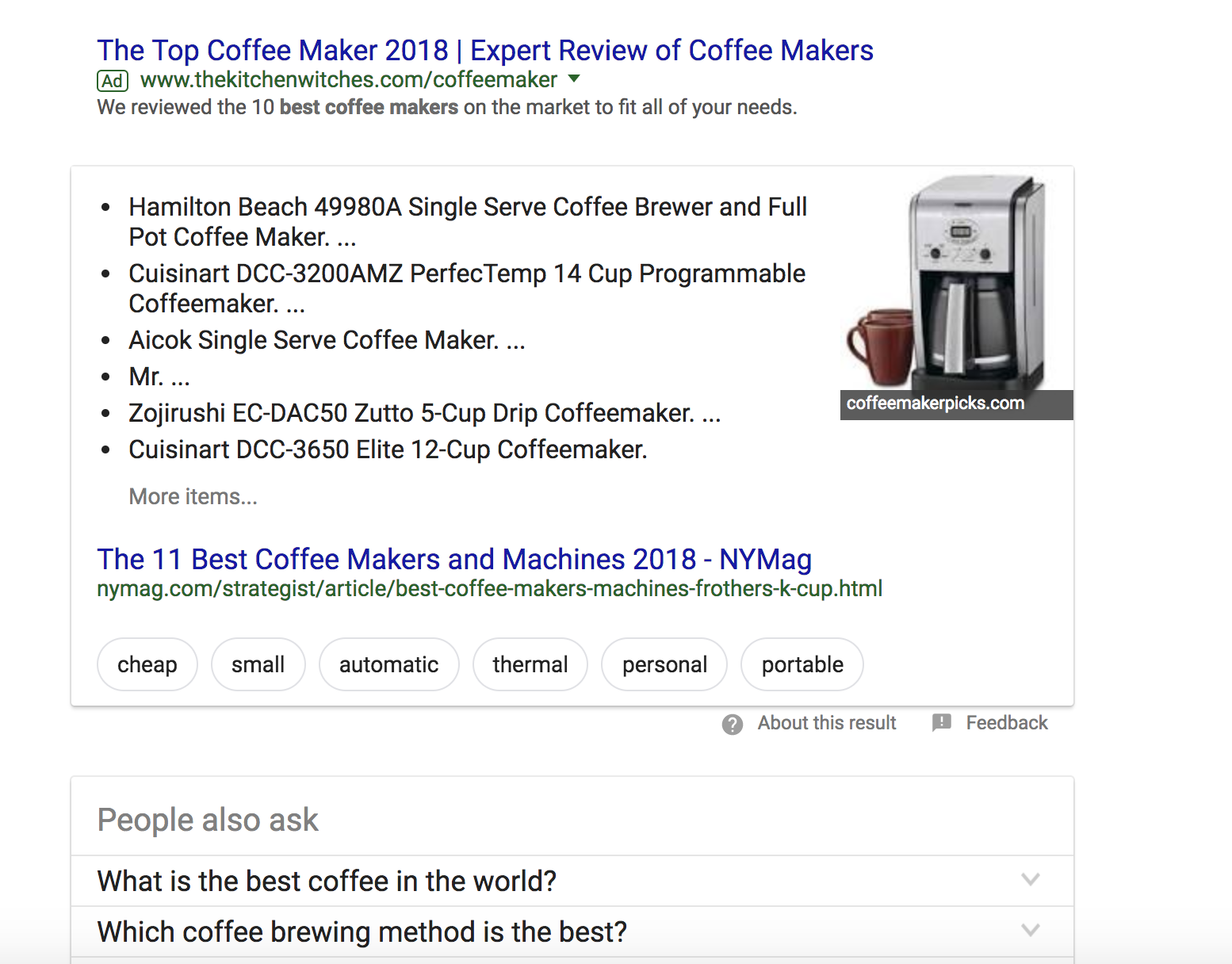The width and height of the screenshot is (1232, 964).
Task: Select the cheap filter chip
Action: pyautogui.click(x=147, y=664)
